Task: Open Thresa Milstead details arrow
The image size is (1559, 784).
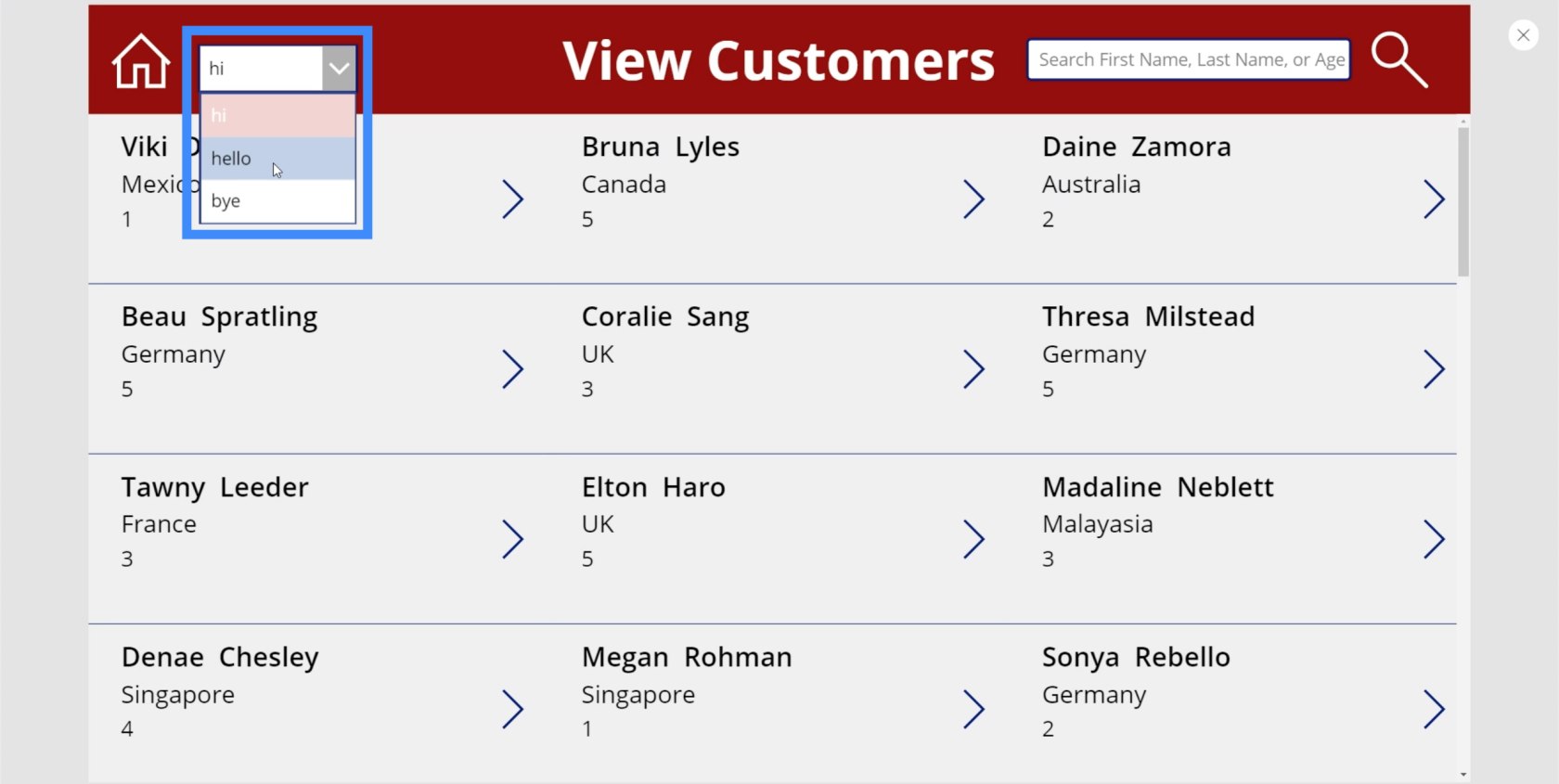Action: (1434, 369)
